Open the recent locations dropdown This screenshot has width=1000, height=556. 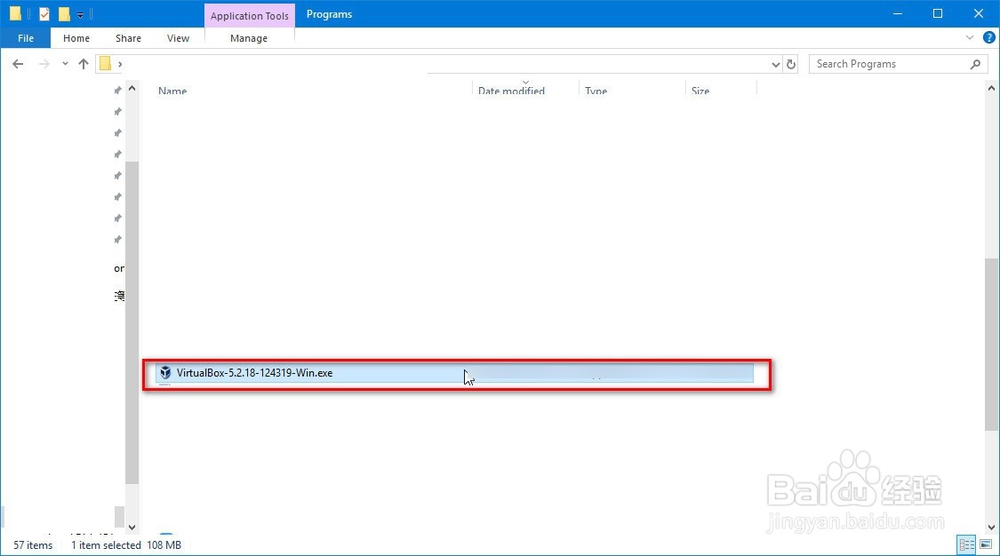[x=65, y=64]
